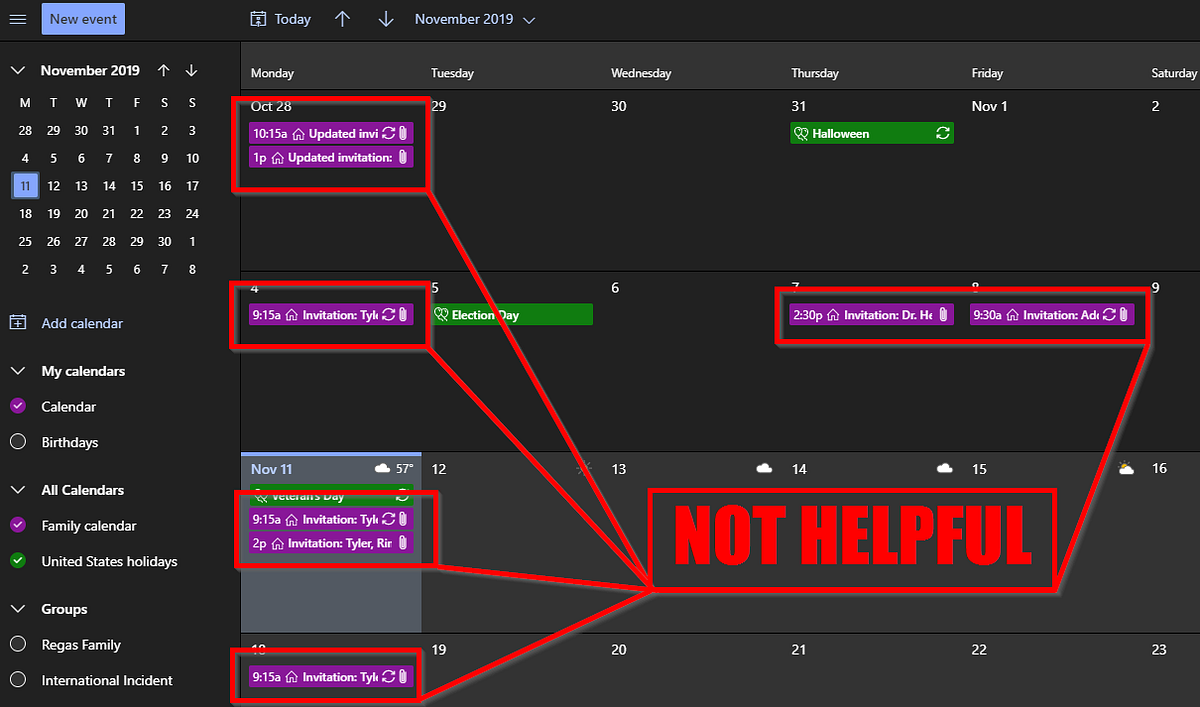Click the New event button

coord(83,19)
